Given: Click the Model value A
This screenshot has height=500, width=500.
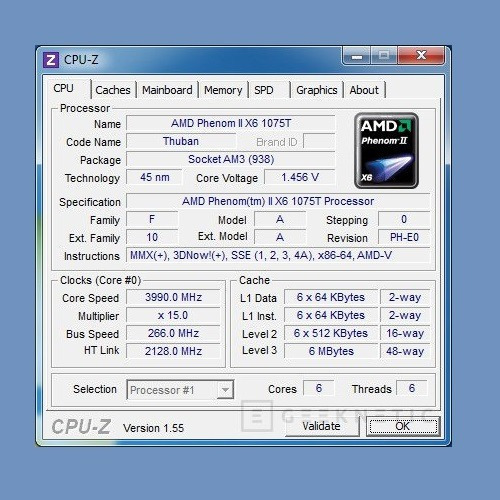Looking at the screenshot, I should tap(280, 219).
